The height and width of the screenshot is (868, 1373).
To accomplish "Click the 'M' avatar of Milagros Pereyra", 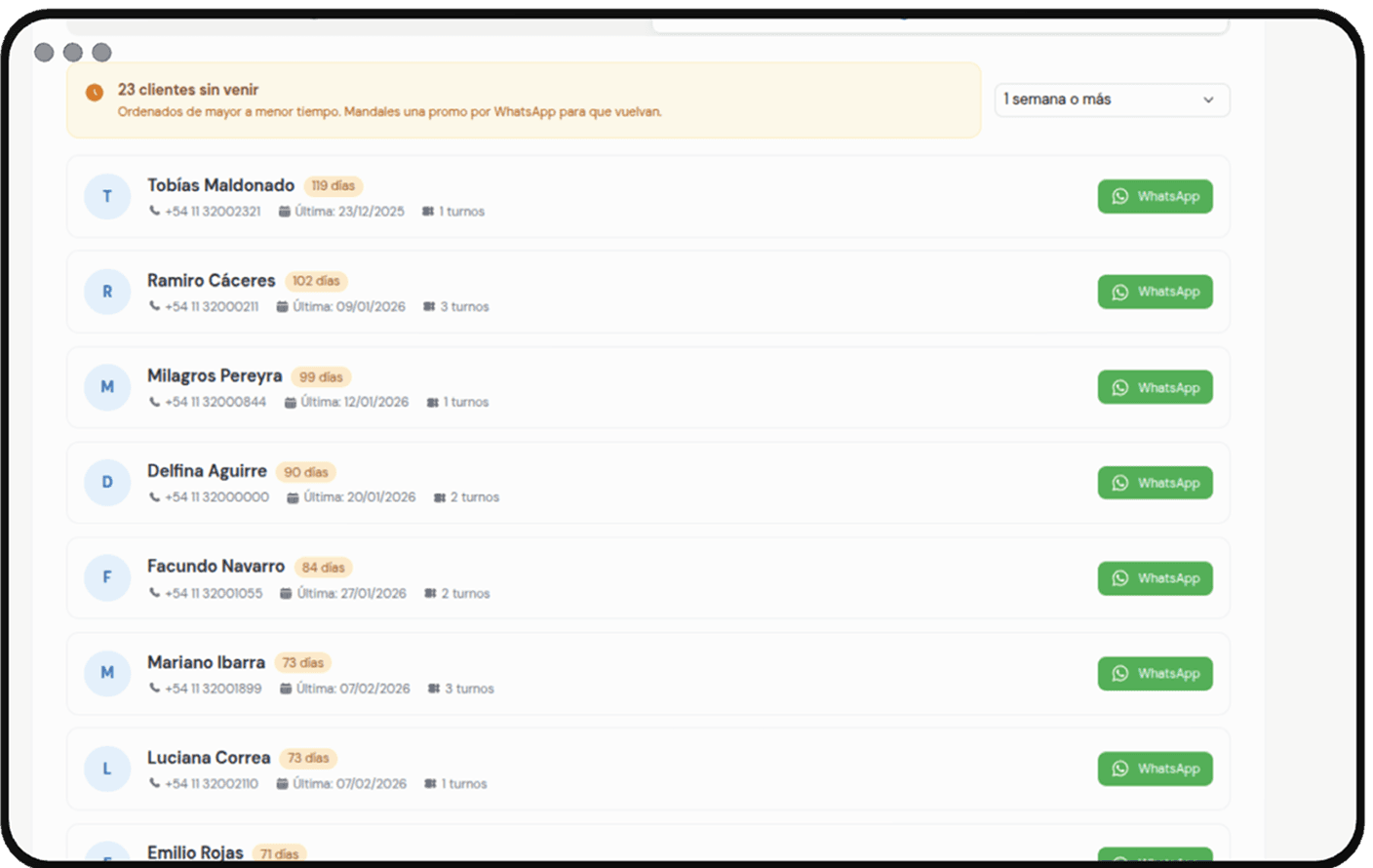I will (x=107, y=387).
